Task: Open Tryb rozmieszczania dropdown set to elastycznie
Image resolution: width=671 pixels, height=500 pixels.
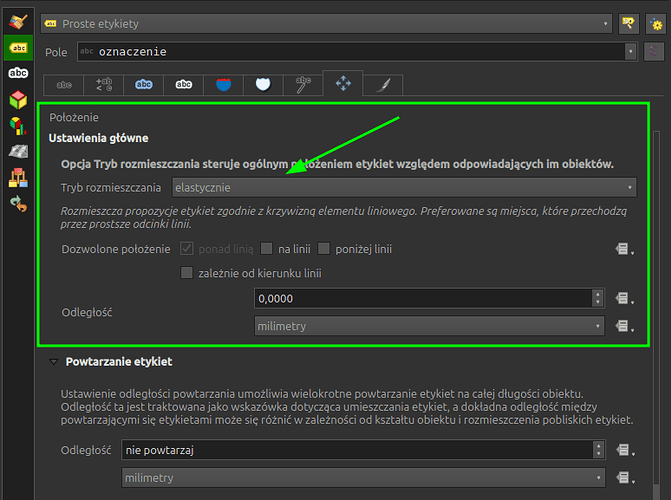Action: point(404,188)
